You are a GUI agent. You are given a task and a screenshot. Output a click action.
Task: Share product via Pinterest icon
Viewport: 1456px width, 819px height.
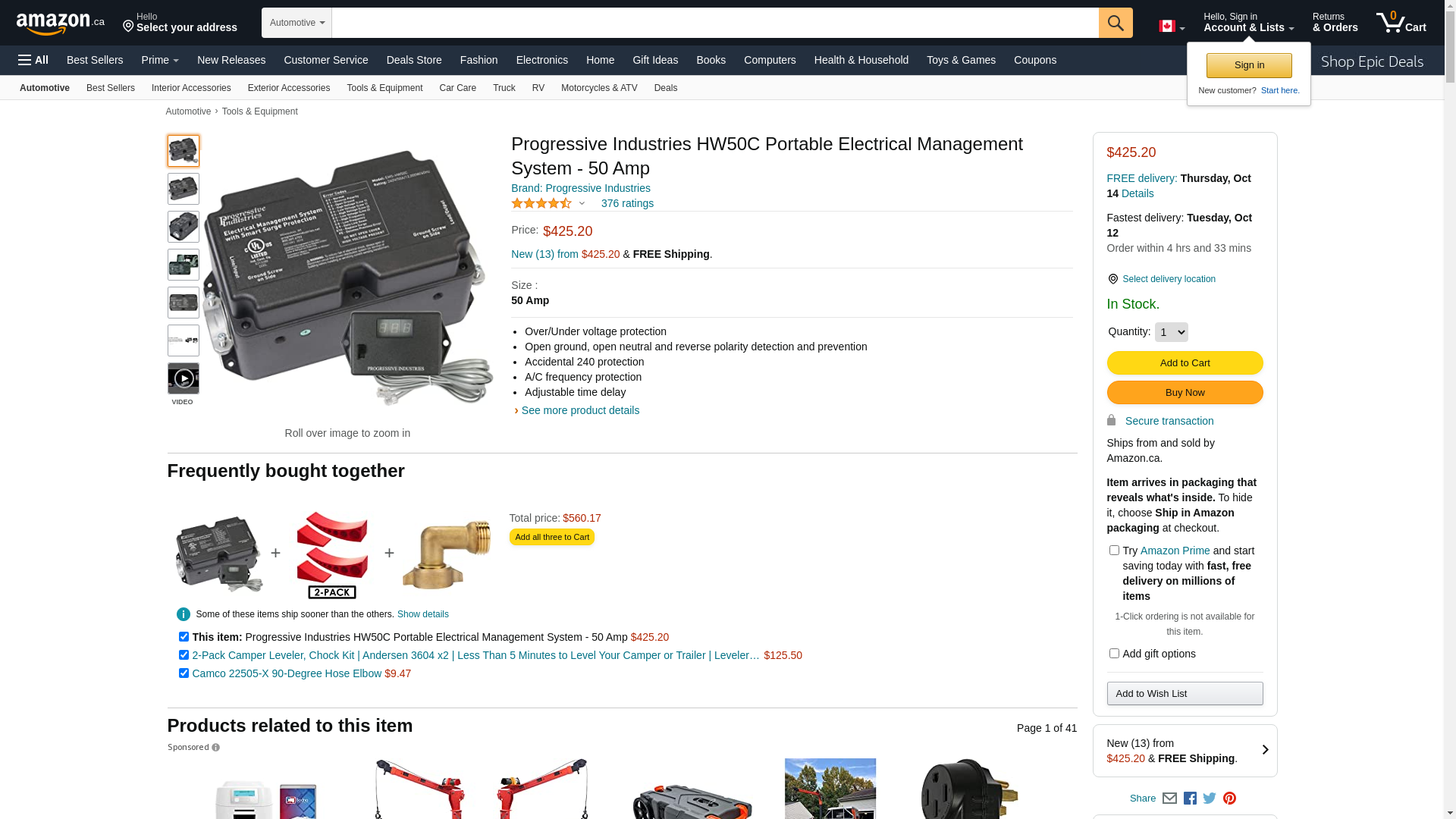[x=1229, y=799]
